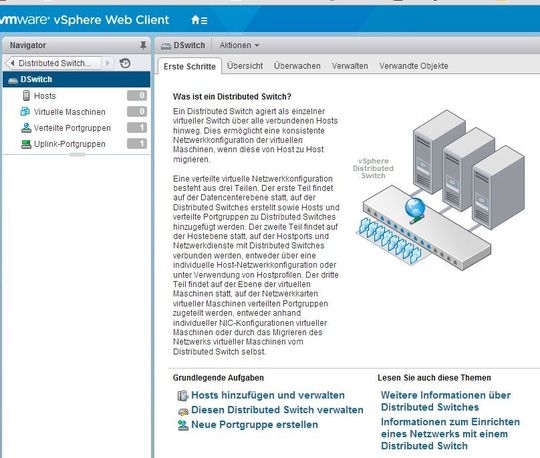Viewport: 540px width, 458px height.
Task: Click the Virtuelle Maschinen count badge
Action: (137, 111)
